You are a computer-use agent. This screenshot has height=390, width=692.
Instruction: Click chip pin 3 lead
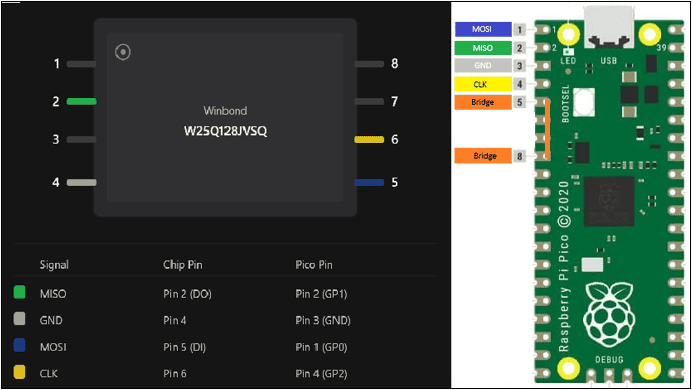(82, 139)
